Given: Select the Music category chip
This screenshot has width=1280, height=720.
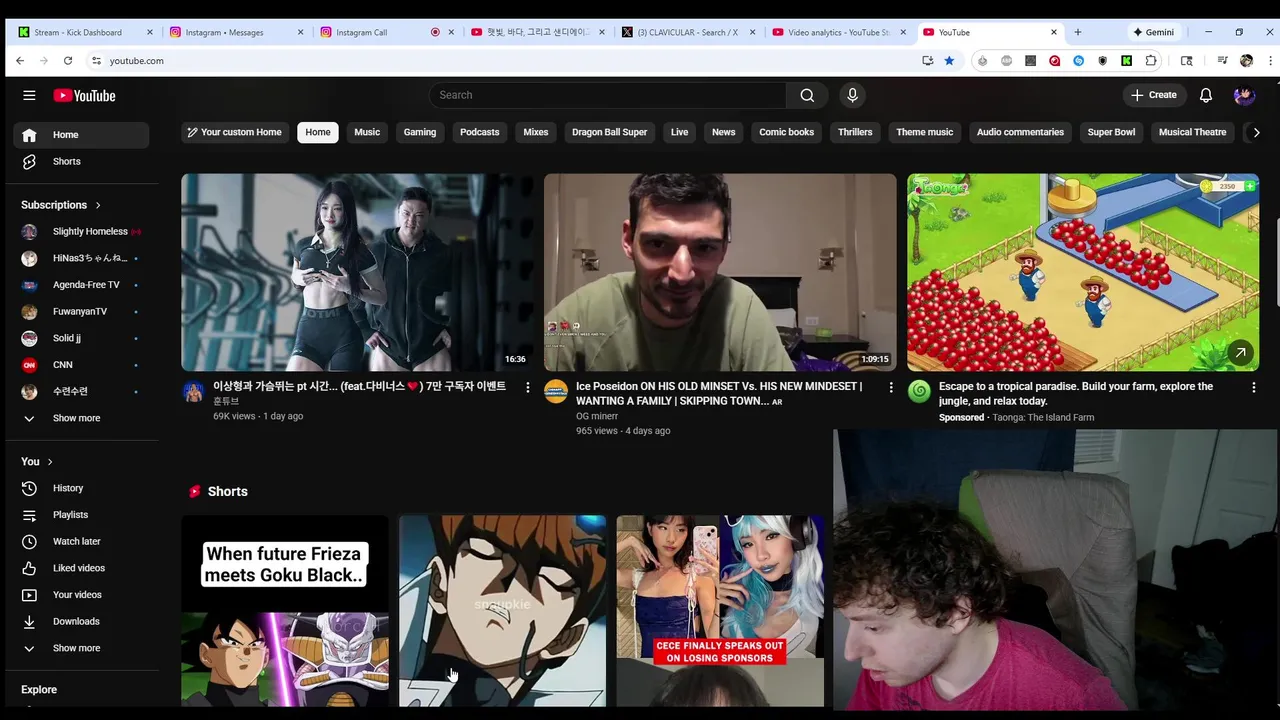Looking at the screenshot, I should tap(367, 132).
